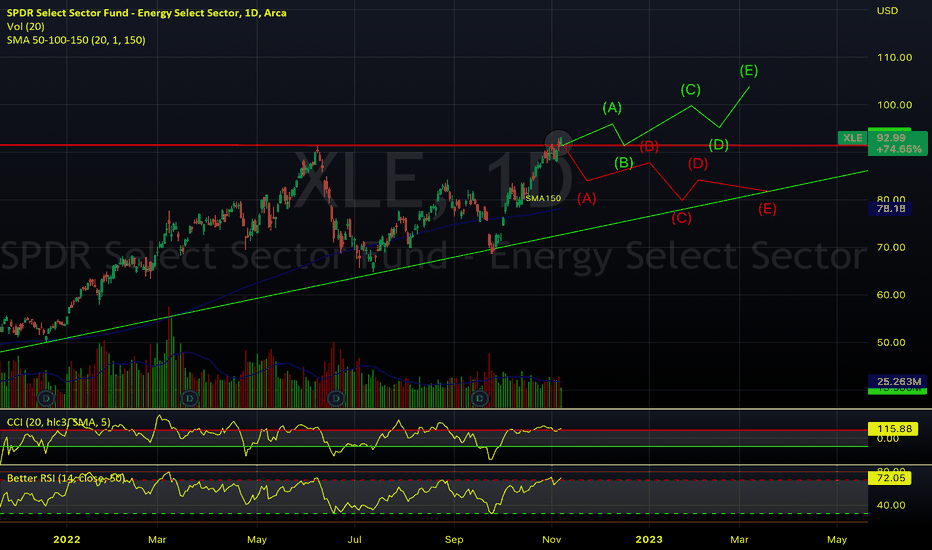
Task: Click the red (E) wave label
Action: (767, 209)
